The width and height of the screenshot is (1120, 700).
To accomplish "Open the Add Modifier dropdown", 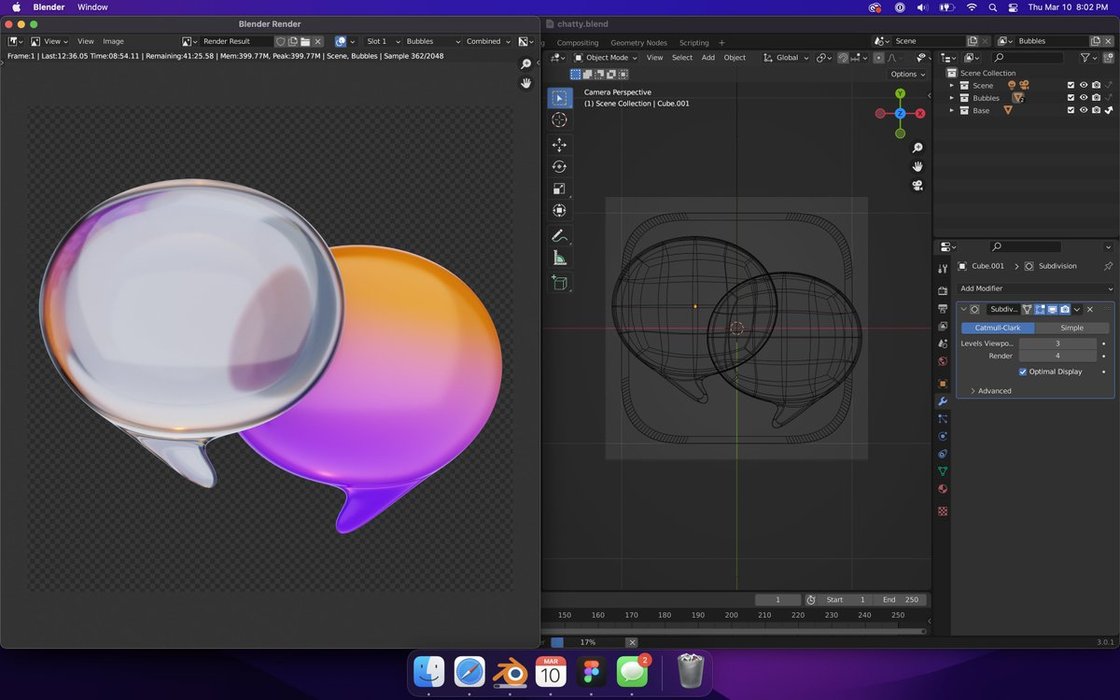I will coord(1035,289).
